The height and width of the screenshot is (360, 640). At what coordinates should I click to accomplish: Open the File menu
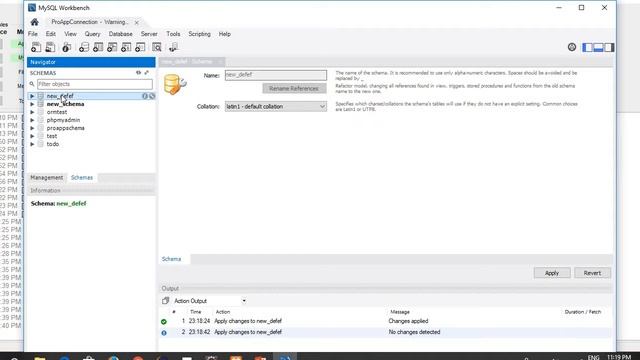point(33,34)
